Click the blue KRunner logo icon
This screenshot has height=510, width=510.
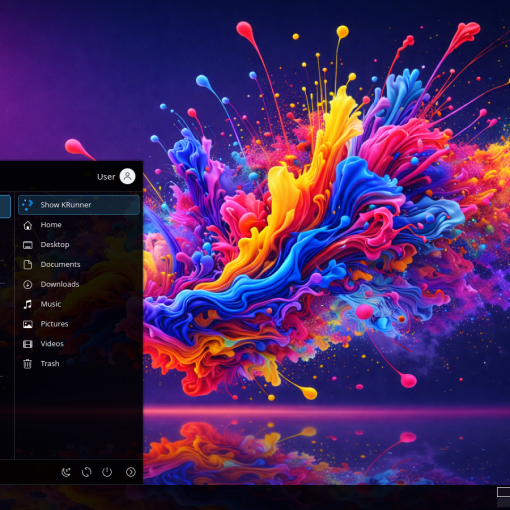click(x=28, y=205)
